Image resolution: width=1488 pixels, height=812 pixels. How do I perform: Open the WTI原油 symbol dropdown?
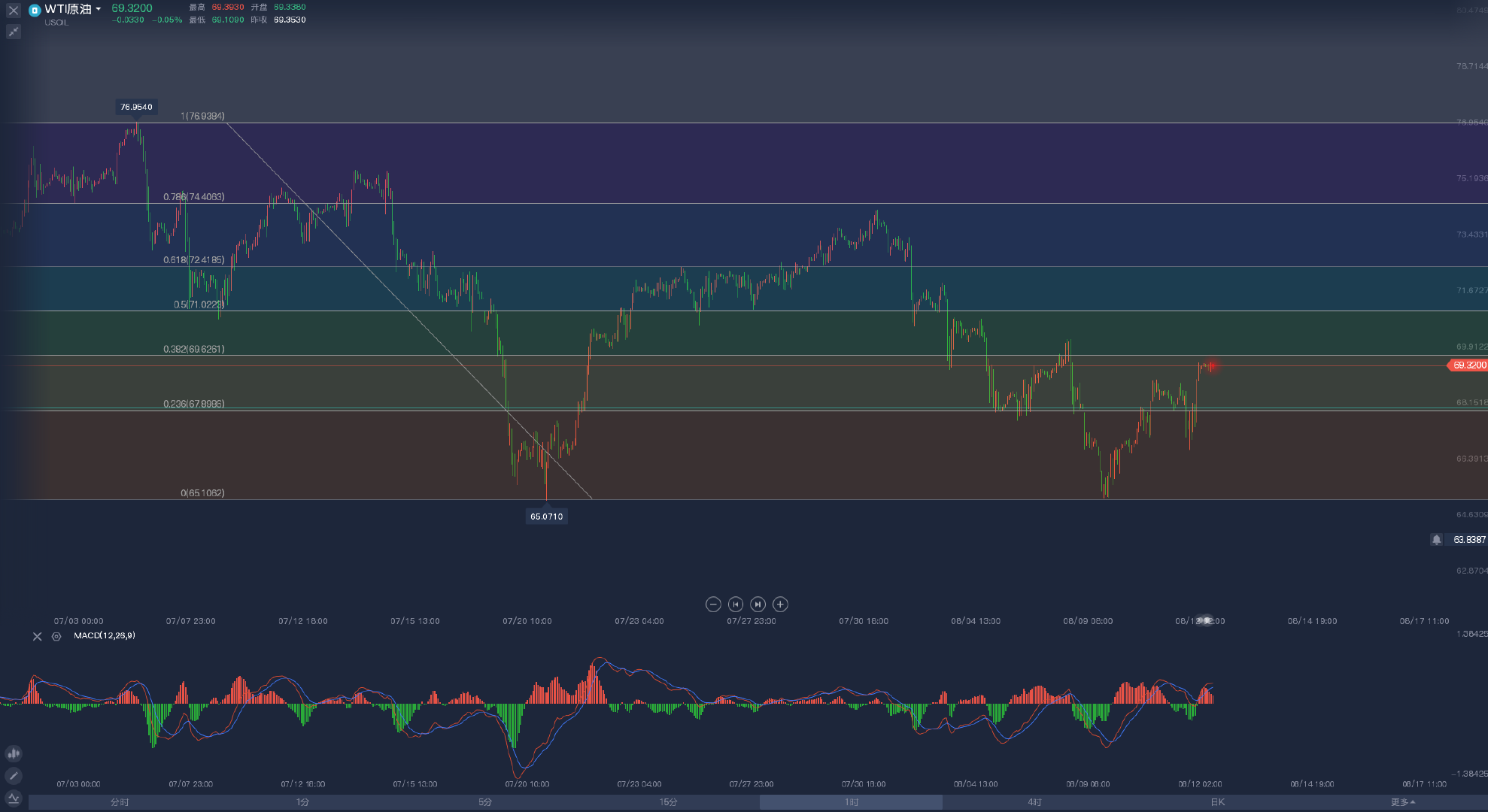point(73,9)
